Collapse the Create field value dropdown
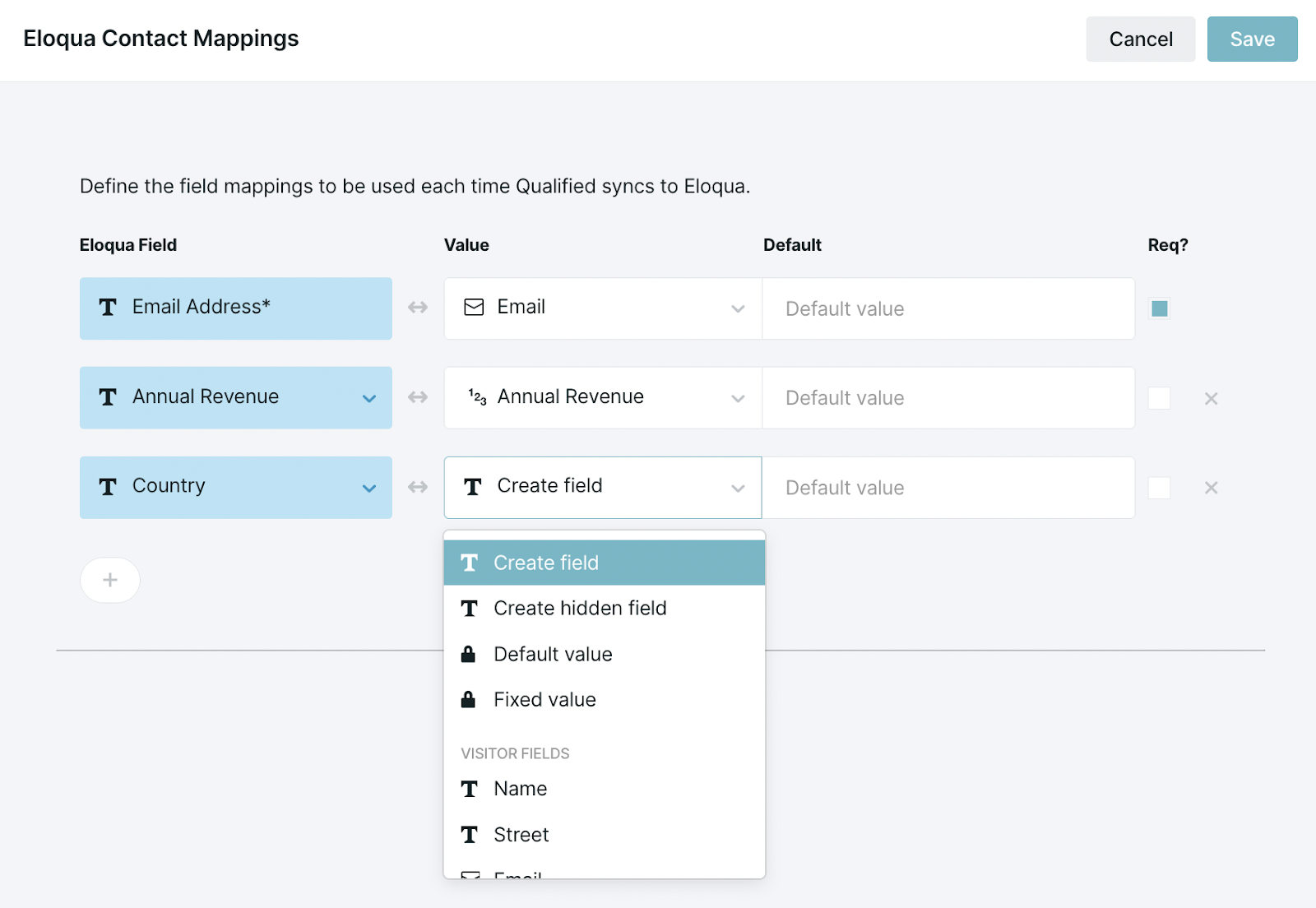The height and width of the screenshot is (908, 1316). pos(603,487)
